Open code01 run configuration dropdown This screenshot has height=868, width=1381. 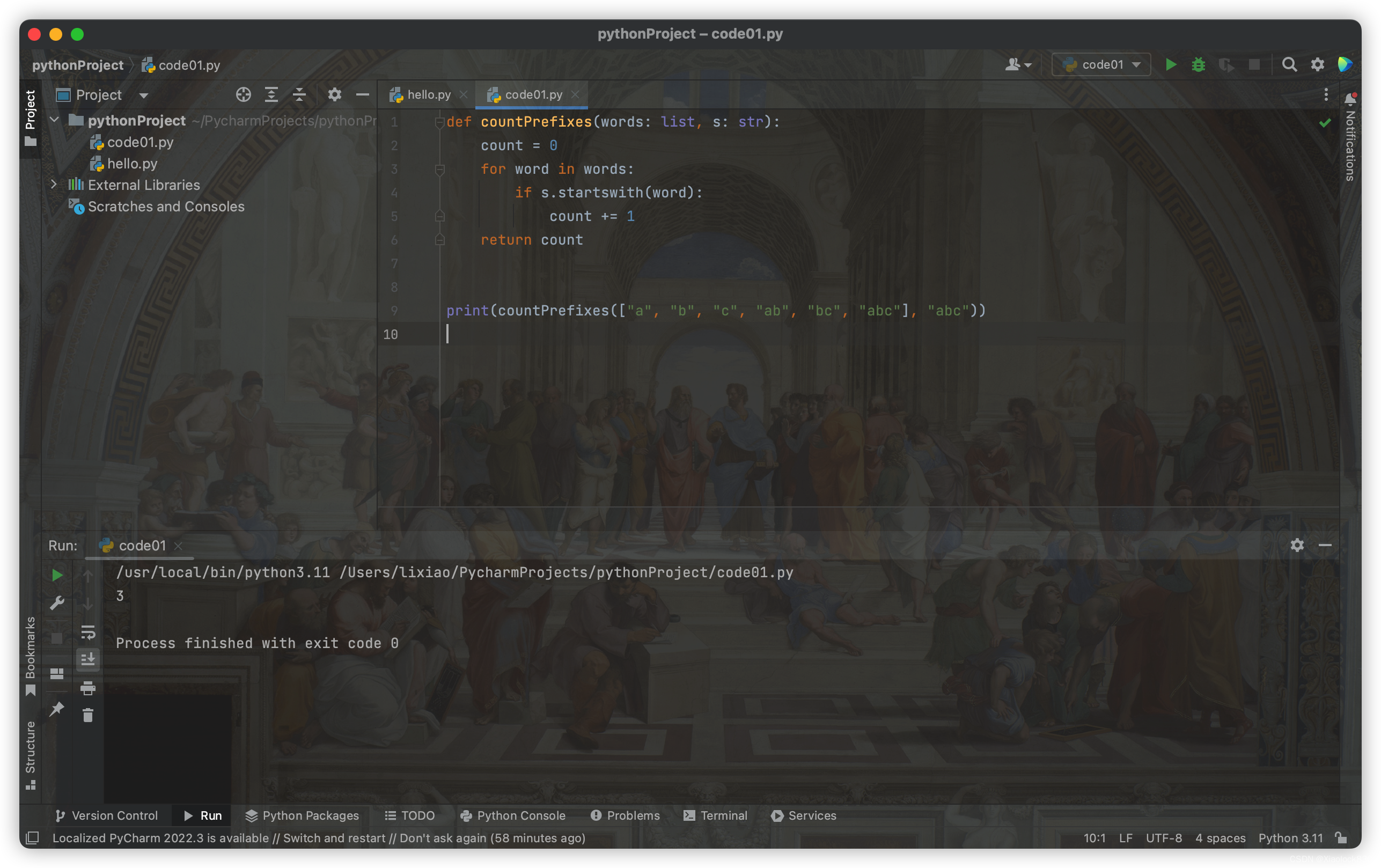click(x=1100, y=64)
